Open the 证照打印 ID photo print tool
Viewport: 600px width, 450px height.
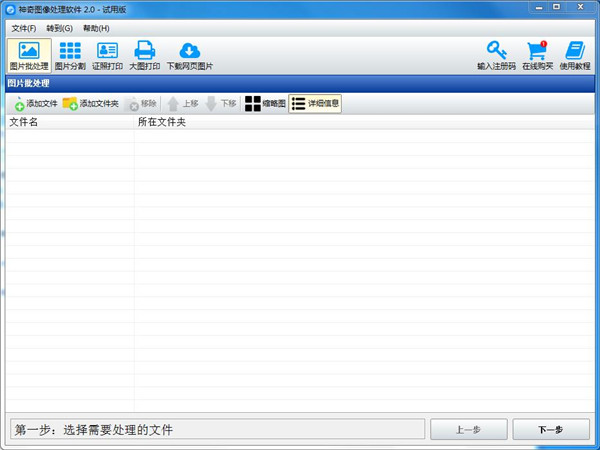[x=107, y=55]
